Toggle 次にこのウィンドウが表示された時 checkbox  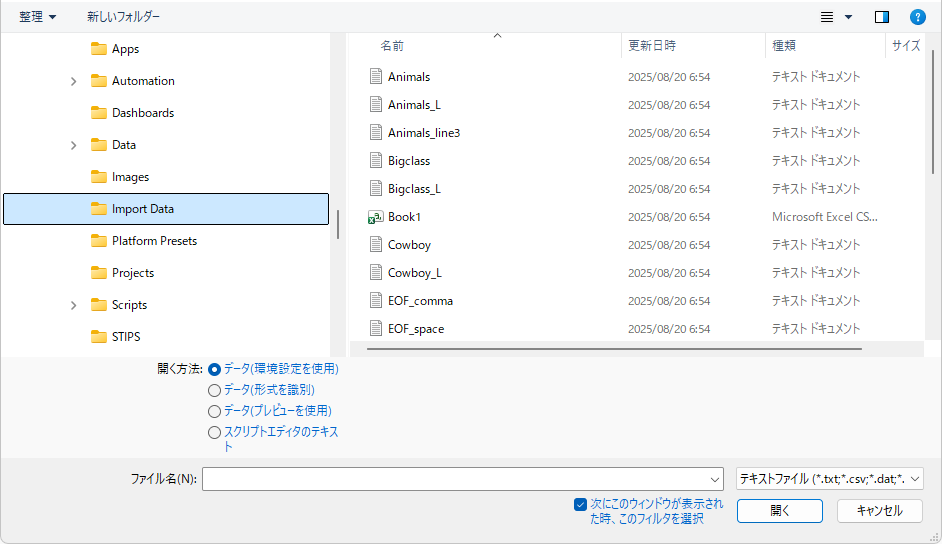tap(580, 504)
